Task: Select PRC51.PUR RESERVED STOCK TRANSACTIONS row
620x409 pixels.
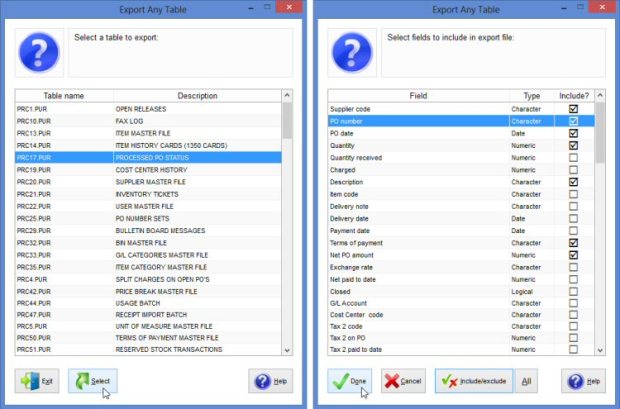Action: coord(148,349)
